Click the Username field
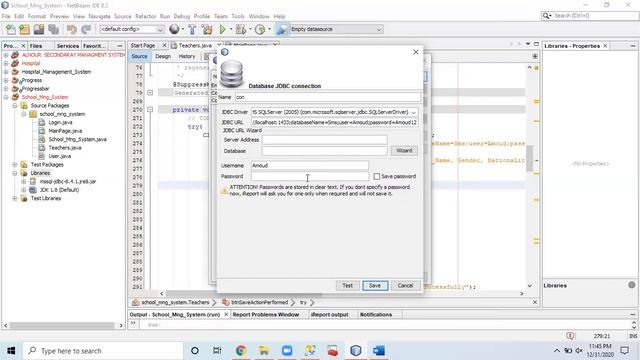The image size is (640, 360). (310, 165)
